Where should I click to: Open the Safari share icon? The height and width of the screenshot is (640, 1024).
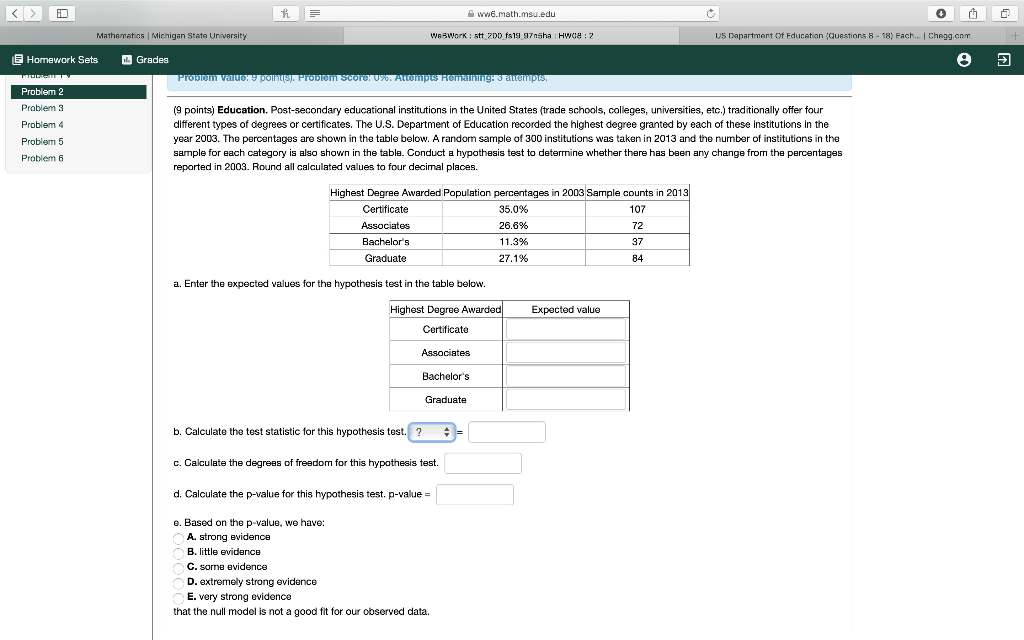pos(971,13)
